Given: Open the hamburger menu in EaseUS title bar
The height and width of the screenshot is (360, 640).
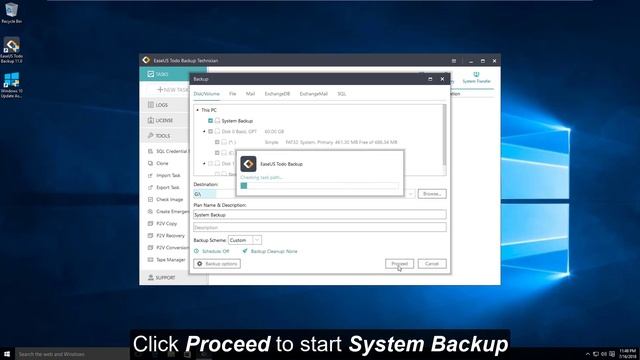Looking at the screenshot, I should click(x=454, y=61).
